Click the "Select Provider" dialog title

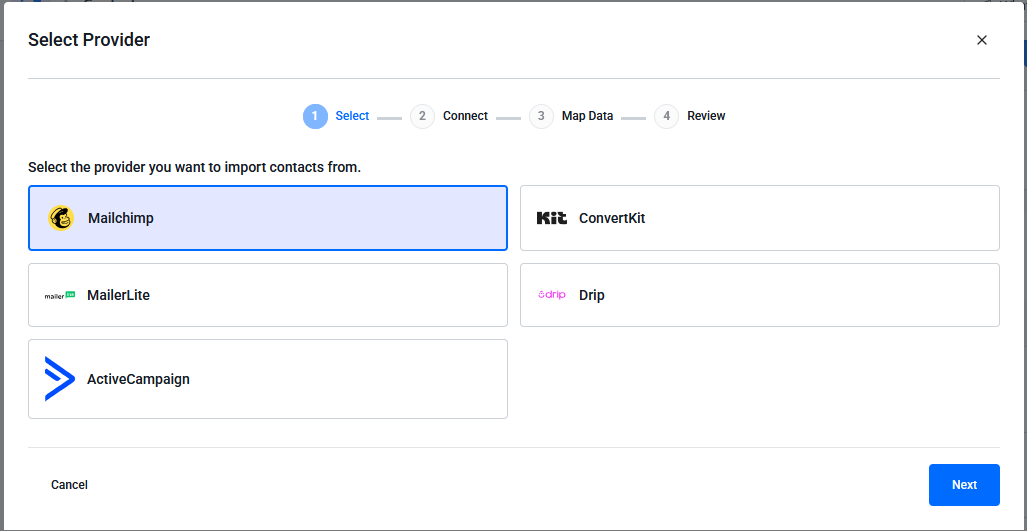[89, 40]
